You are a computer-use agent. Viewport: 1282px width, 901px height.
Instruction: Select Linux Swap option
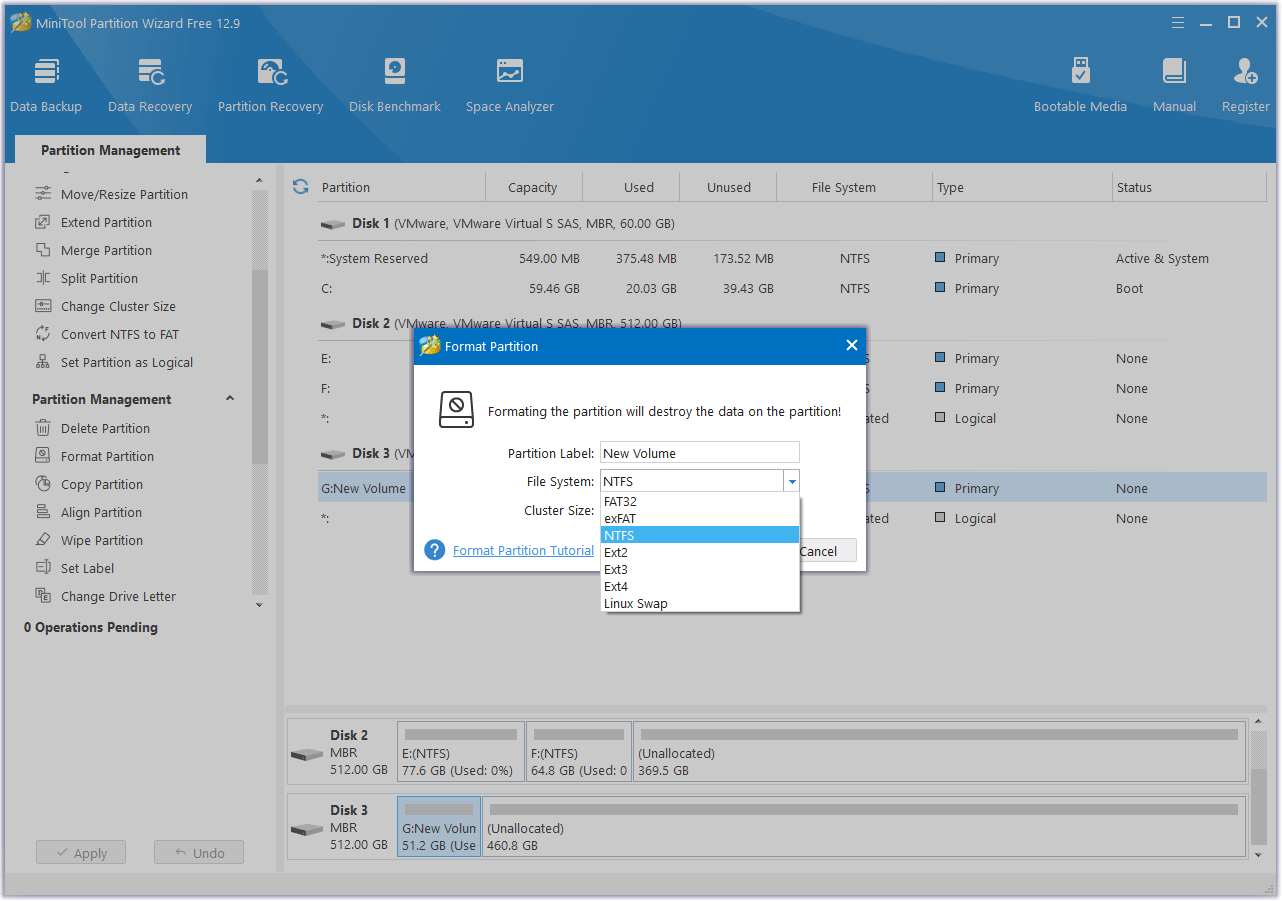pos(700,603)
